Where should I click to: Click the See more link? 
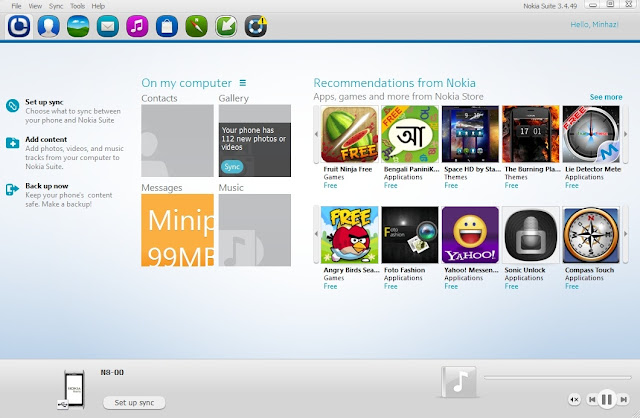click(606, 97)
